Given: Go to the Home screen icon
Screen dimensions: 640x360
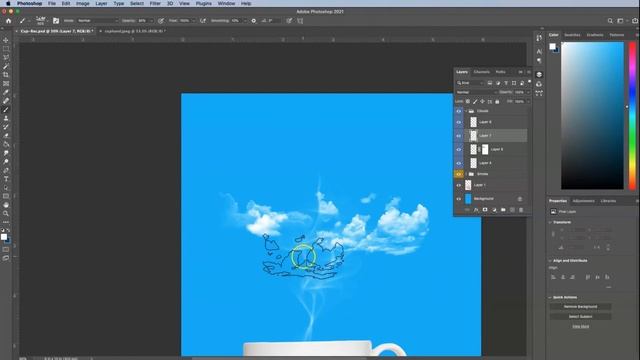Looking at the screenshot, I should coord(9,20).
